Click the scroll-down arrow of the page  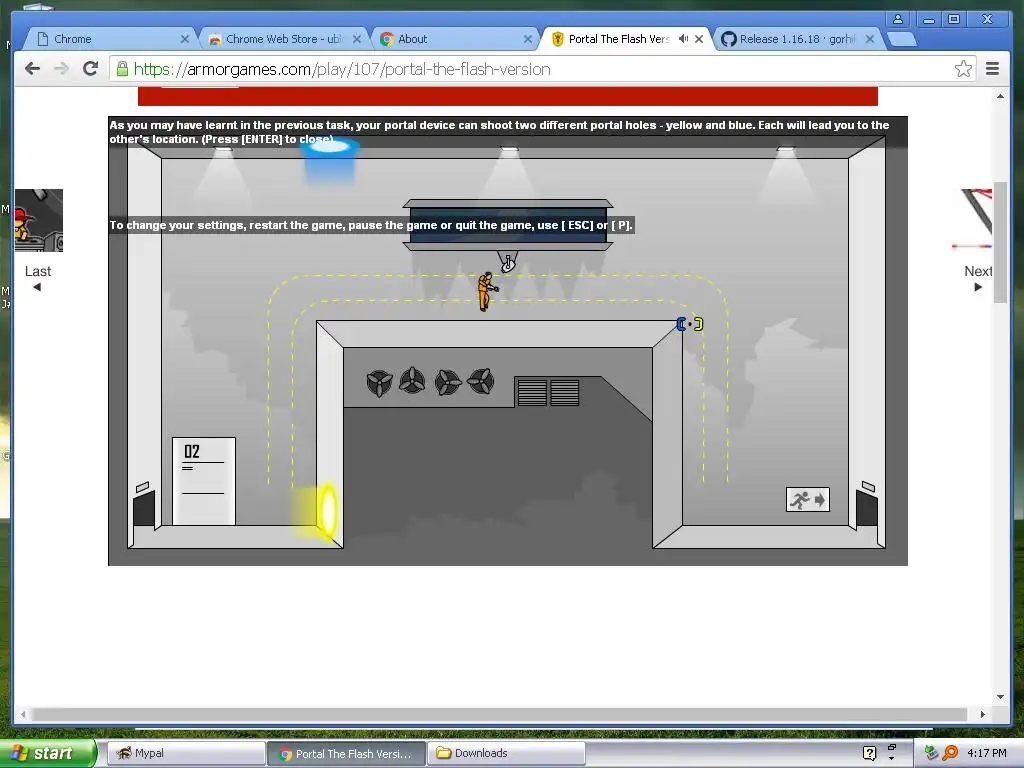point(1000,697)
